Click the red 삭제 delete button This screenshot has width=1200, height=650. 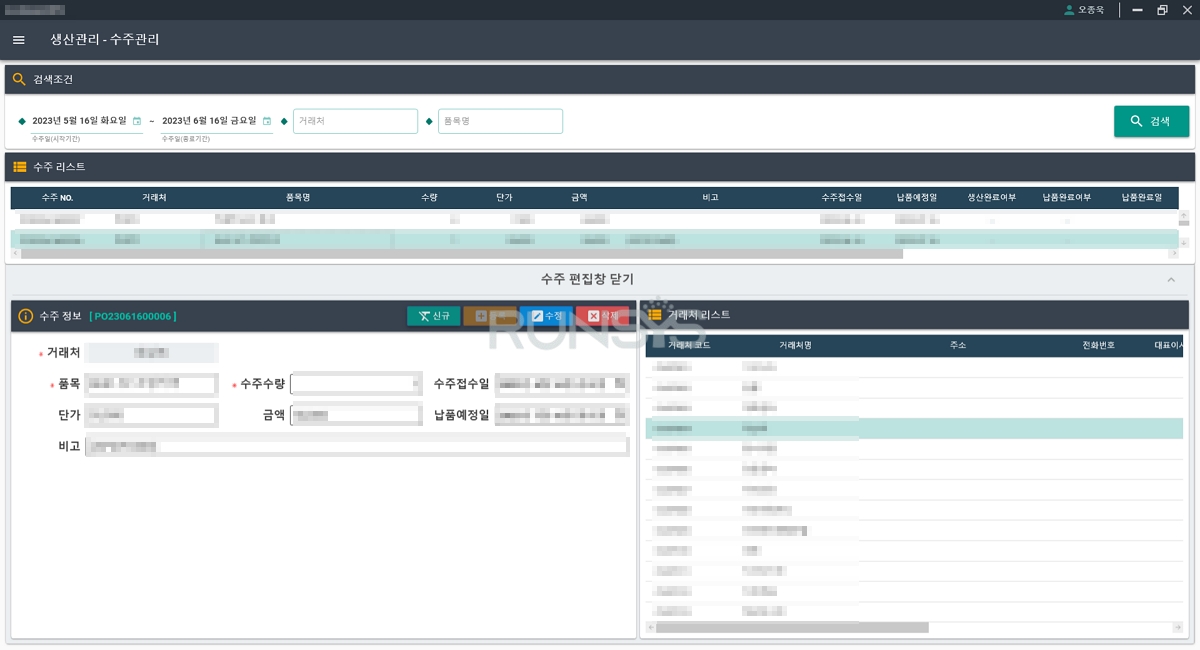click(x=602, y=316)
